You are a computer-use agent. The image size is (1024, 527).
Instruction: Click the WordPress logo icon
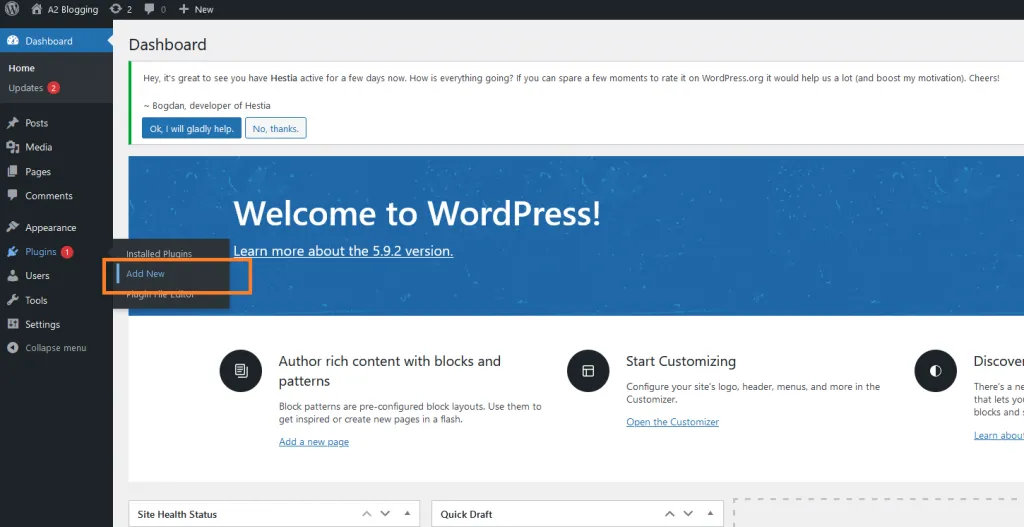point(12,9)
